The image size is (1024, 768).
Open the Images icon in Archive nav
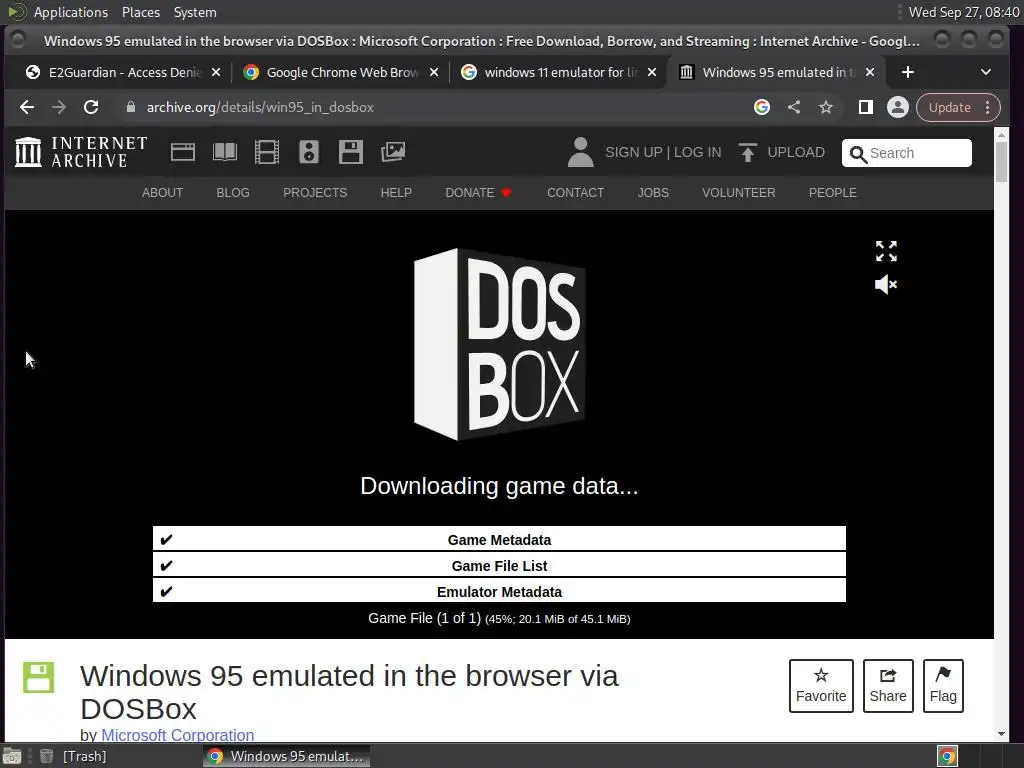pos(393,152)
